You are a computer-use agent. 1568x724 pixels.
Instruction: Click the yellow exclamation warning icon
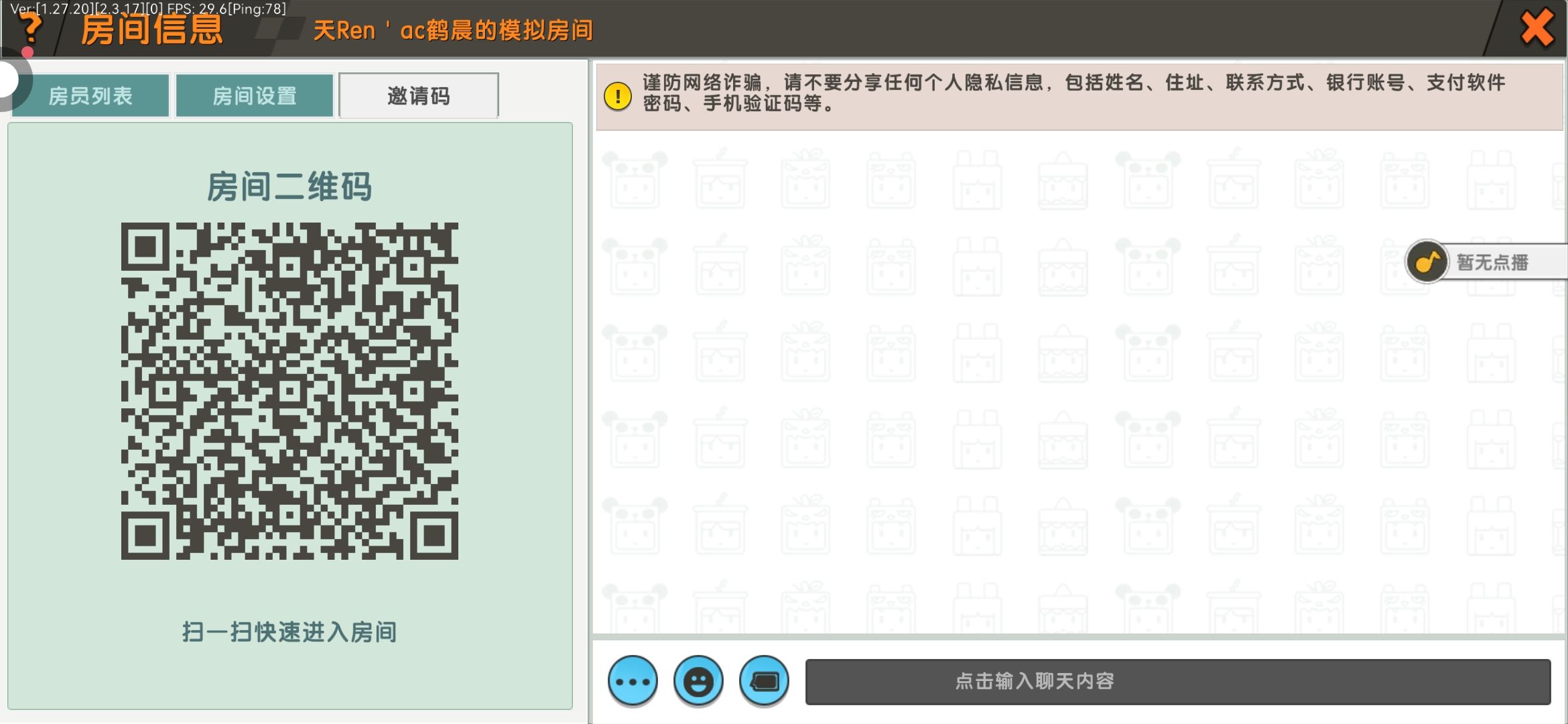tap(617, 96)
